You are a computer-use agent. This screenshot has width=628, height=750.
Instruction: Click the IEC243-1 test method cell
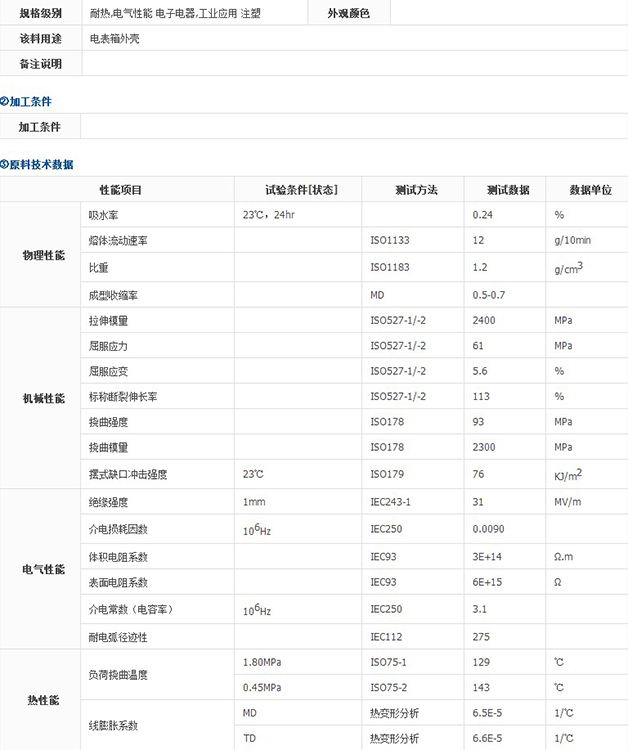click(391, 502)
